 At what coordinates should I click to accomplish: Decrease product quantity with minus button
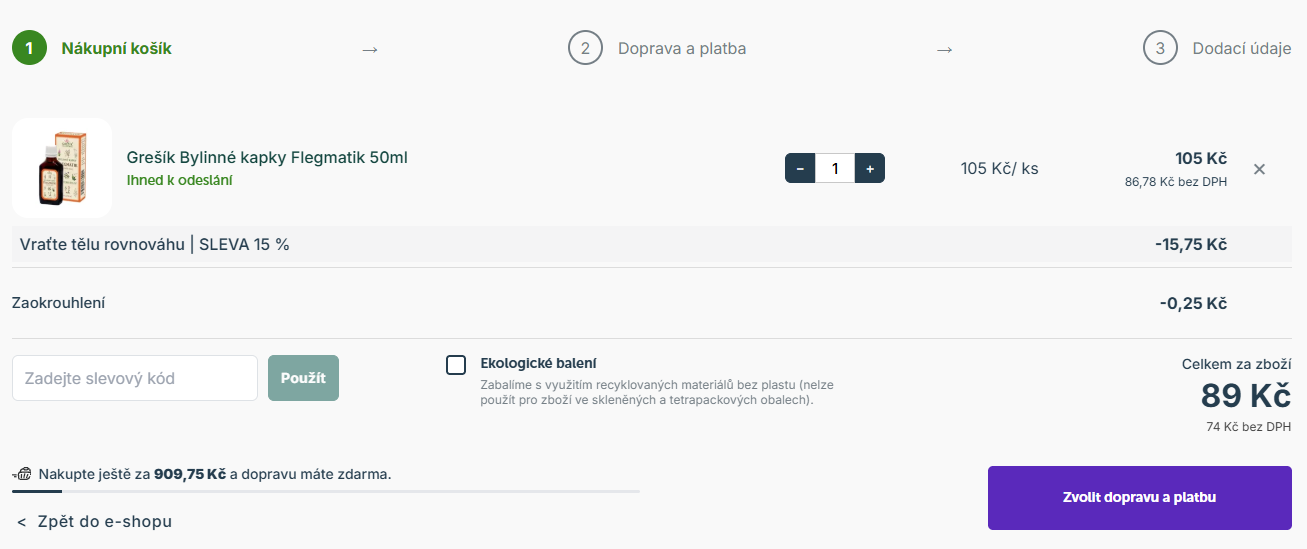pos(800,169)
